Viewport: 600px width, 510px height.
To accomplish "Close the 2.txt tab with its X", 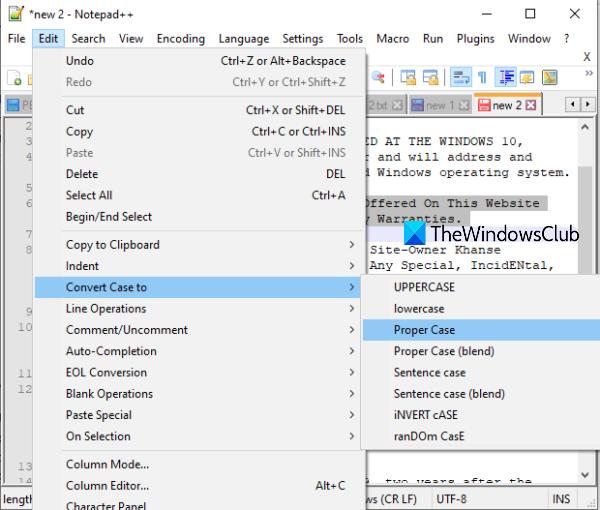I will tap(397, 105).
